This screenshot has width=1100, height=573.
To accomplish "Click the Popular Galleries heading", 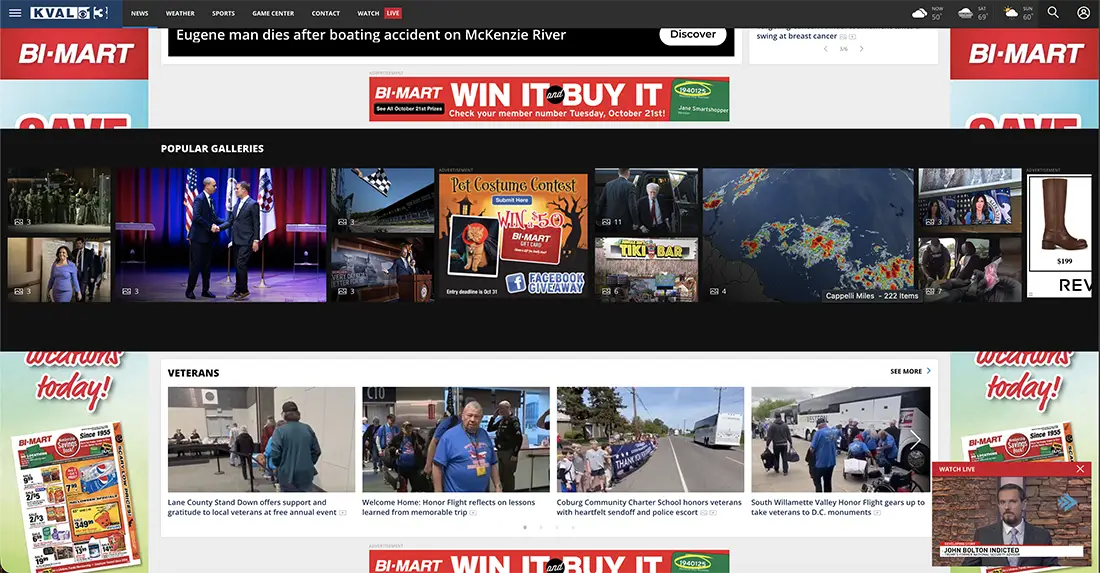I will 213,149.
